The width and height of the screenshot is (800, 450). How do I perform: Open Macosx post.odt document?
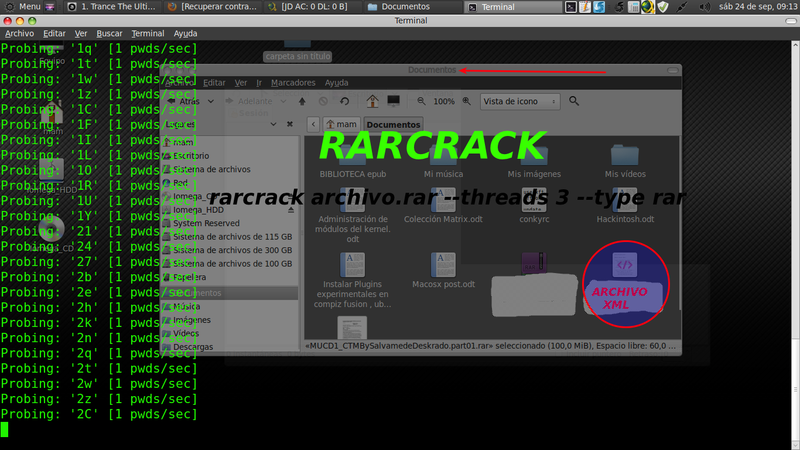(x=445, y=270)
